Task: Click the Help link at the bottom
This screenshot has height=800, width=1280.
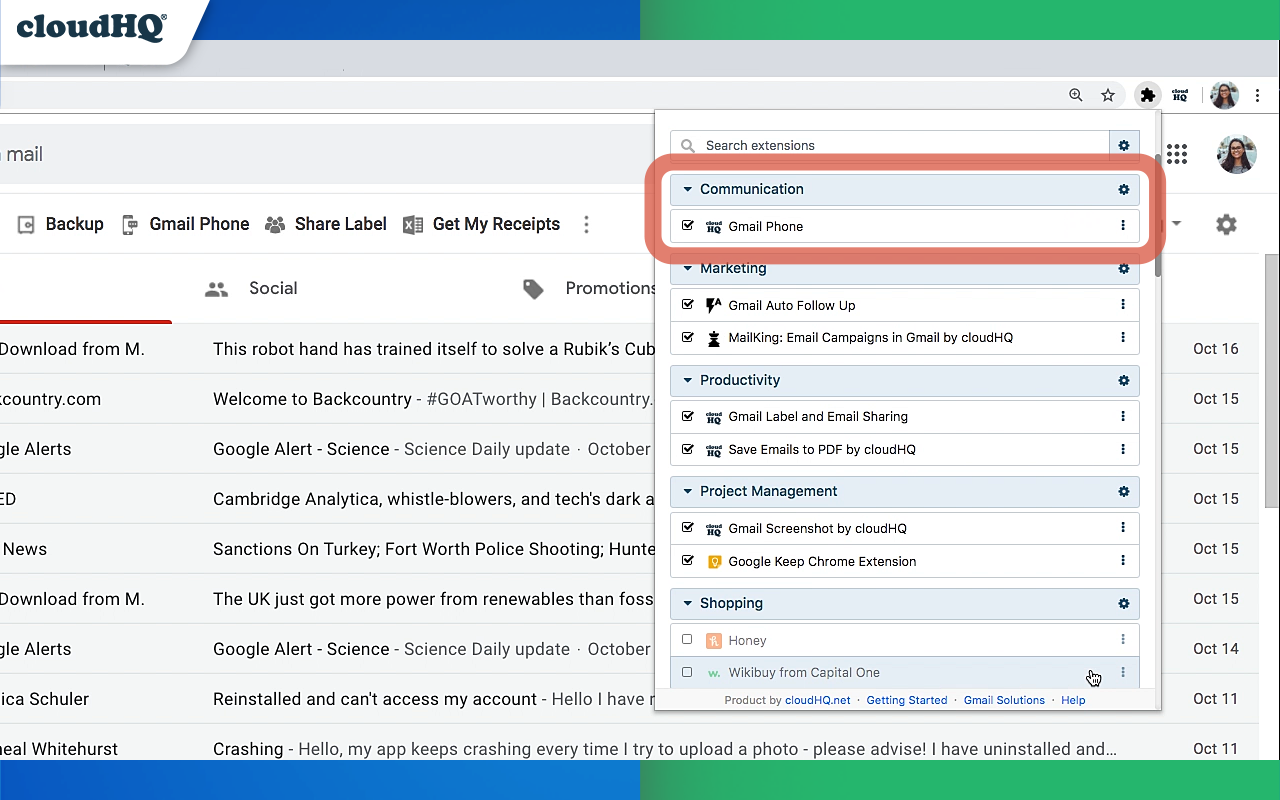Action: [x=1073, y=700]
